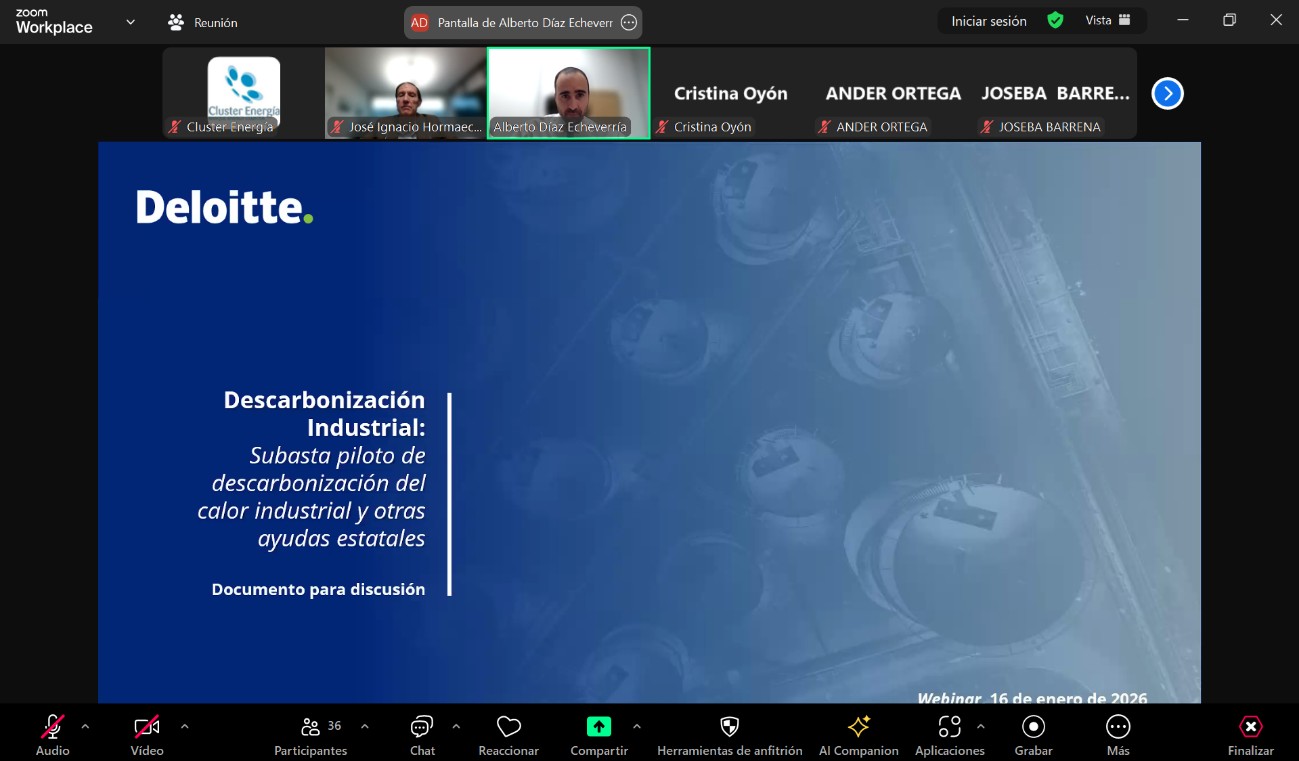Unmute the microphone Audio icon
The image size is (1299, 761).
click(x=53, y=727)
